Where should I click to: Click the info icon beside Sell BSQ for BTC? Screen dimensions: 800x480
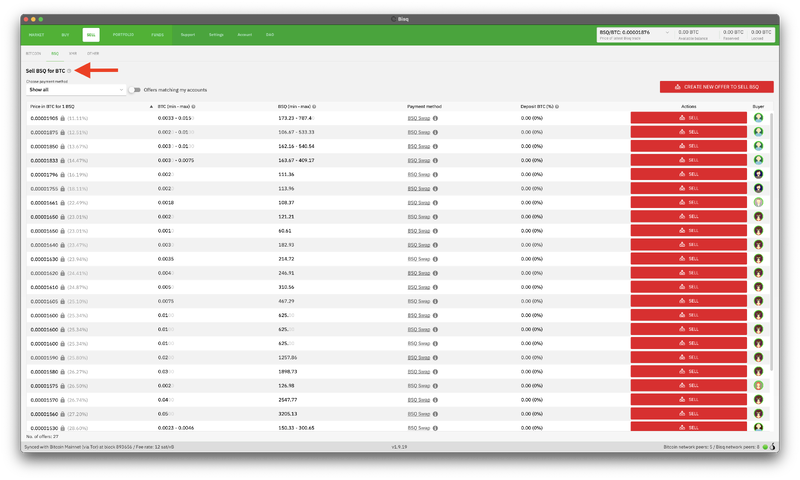pyautogui.click(x=69, y=71)
